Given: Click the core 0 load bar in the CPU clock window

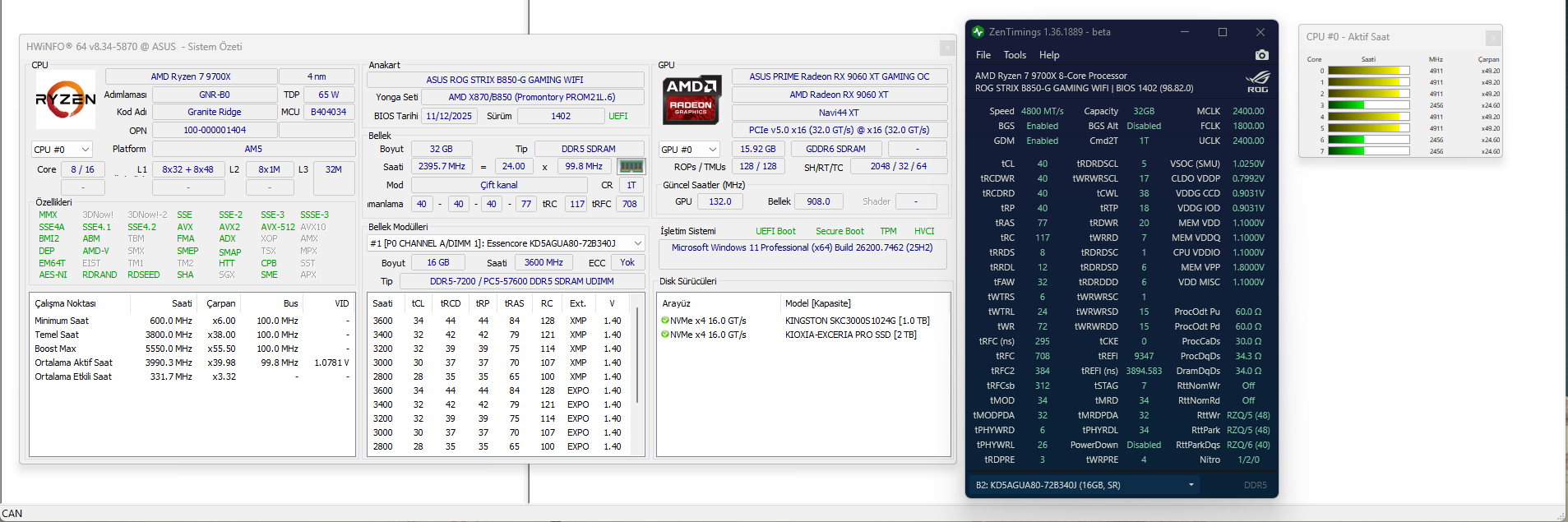Looking at the screenshot, I should pyautogui.click(x=1369, y=71).
